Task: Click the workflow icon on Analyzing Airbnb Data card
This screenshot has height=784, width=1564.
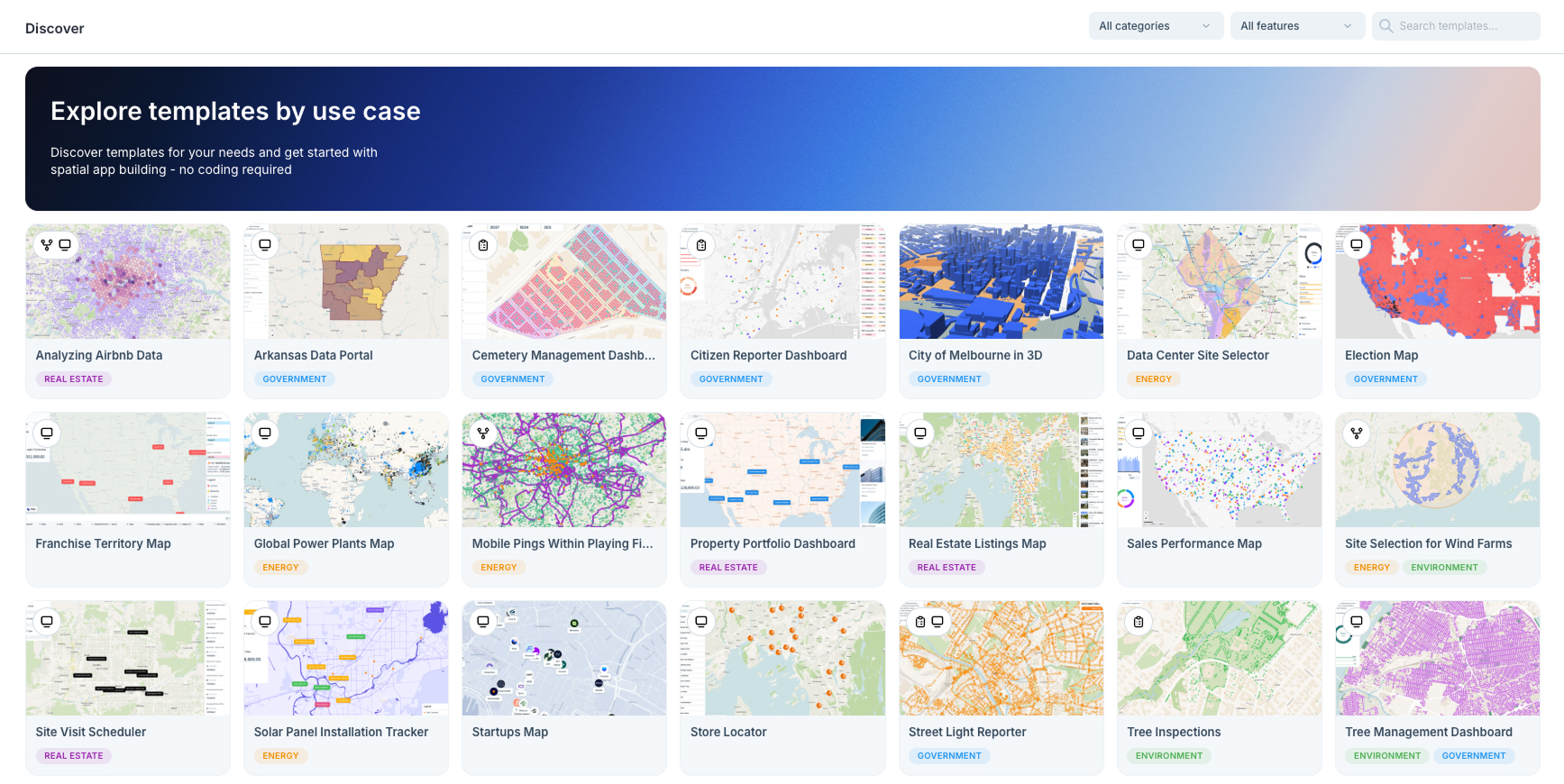Action: click(47, 245)
